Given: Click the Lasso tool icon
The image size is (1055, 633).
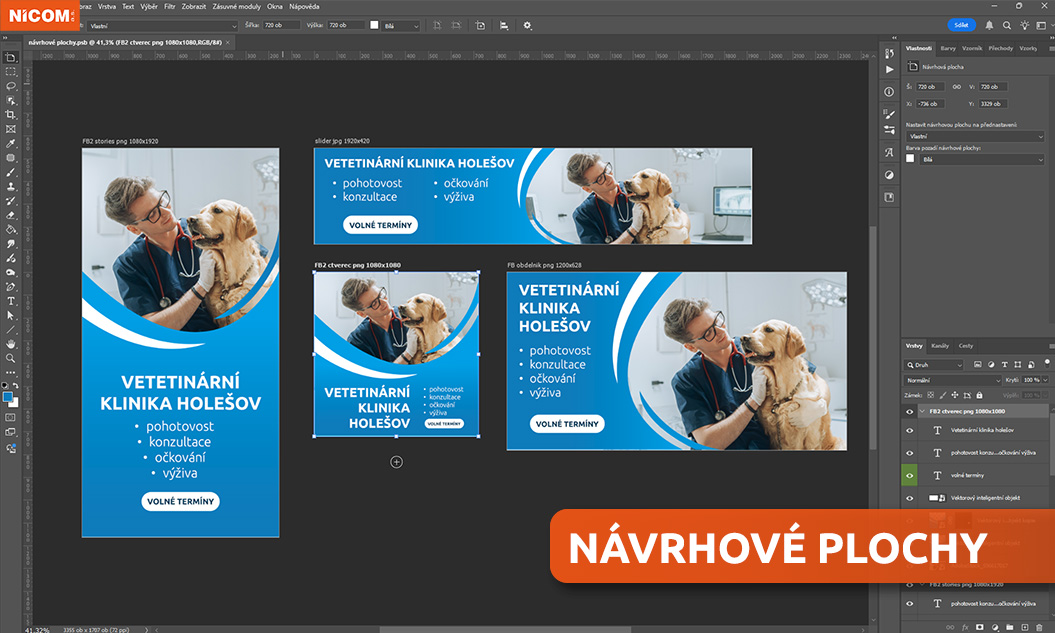Looking at the screenshot, I should (x=11, y=86).
